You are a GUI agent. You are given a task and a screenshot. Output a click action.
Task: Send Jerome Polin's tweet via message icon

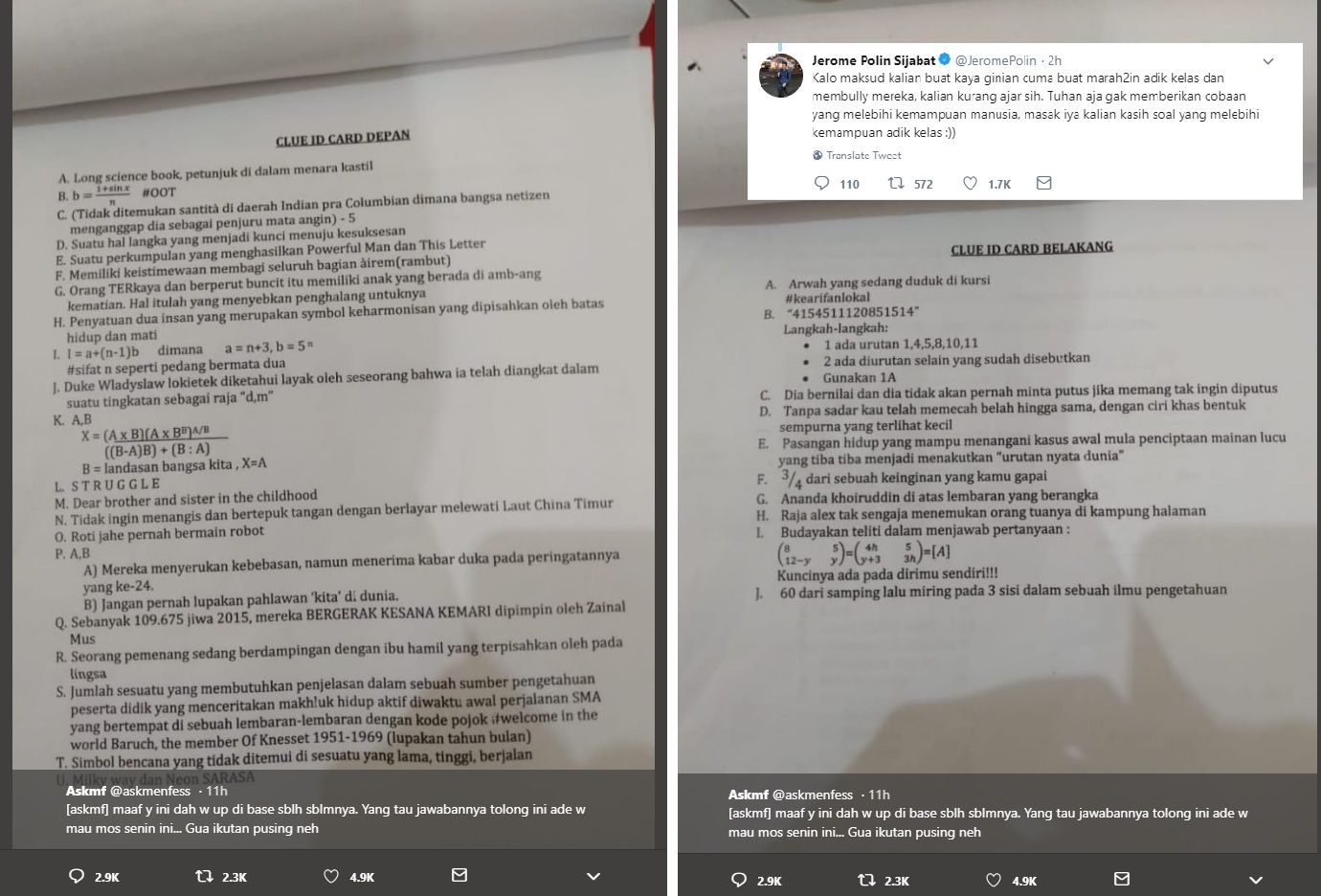(x=1044, y=183)
